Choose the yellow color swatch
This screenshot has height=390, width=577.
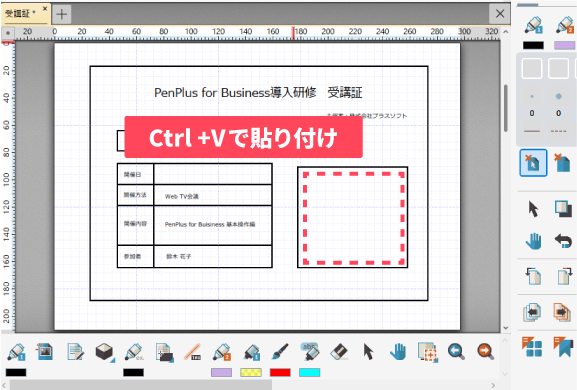tap(251, 372)
